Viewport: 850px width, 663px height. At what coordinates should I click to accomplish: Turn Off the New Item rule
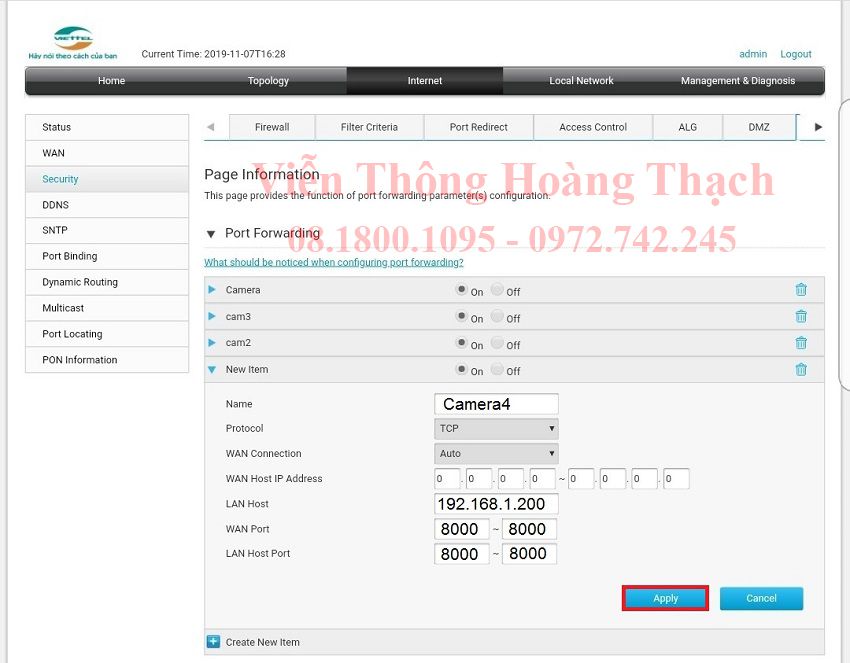point(495,370)
